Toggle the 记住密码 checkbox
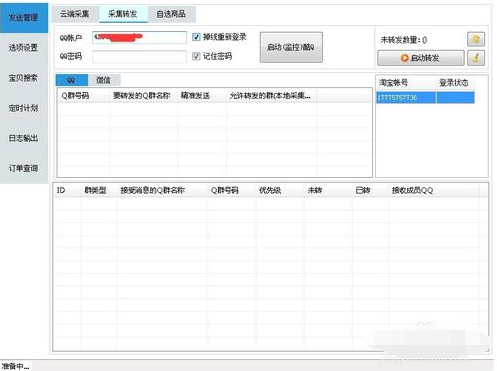Viewport: 497px width, 371px height. (x=196, y=56)
